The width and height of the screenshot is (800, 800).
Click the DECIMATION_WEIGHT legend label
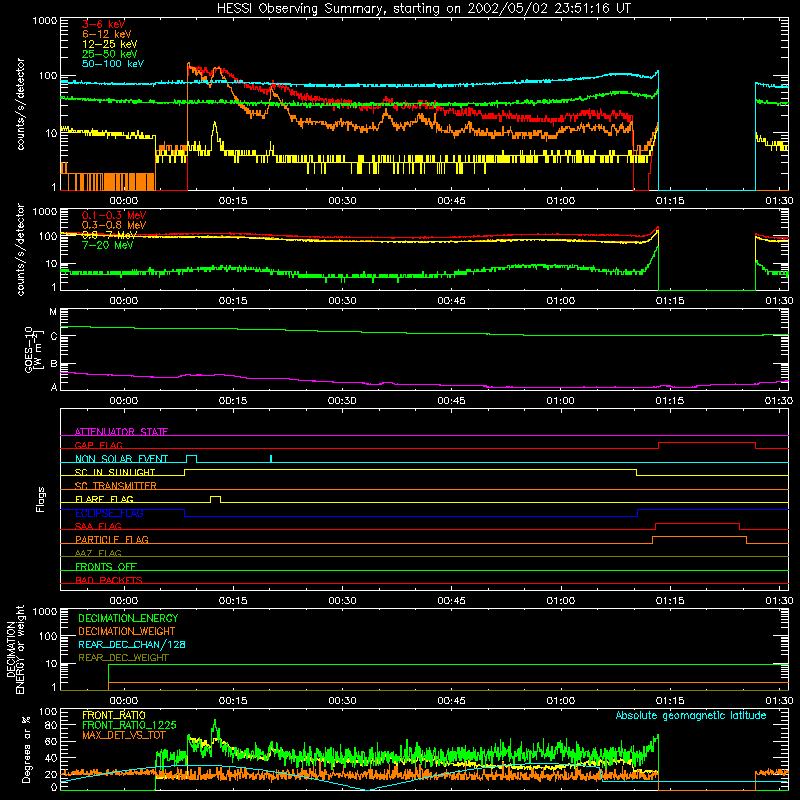(127, 631)
